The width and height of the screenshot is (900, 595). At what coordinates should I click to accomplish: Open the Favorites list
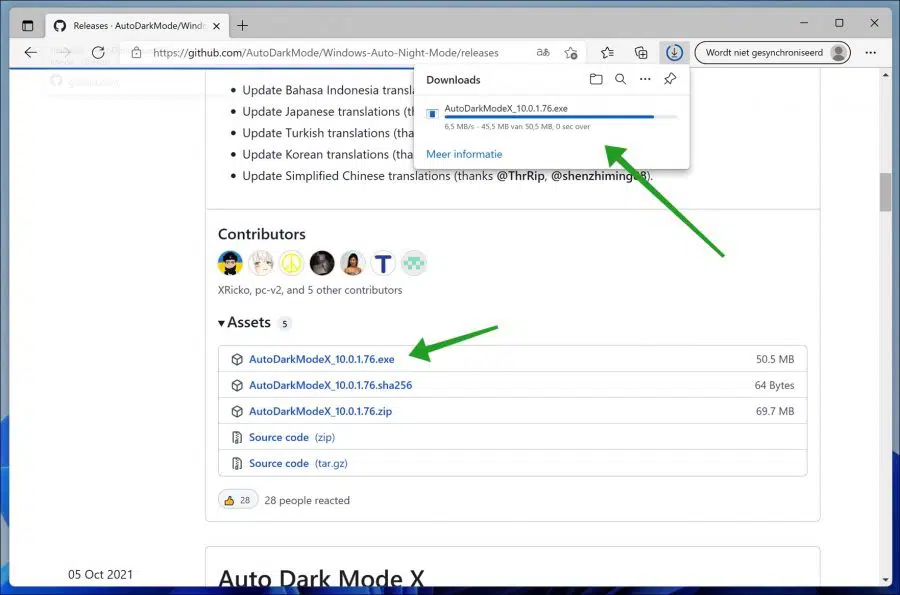point(607,53)
